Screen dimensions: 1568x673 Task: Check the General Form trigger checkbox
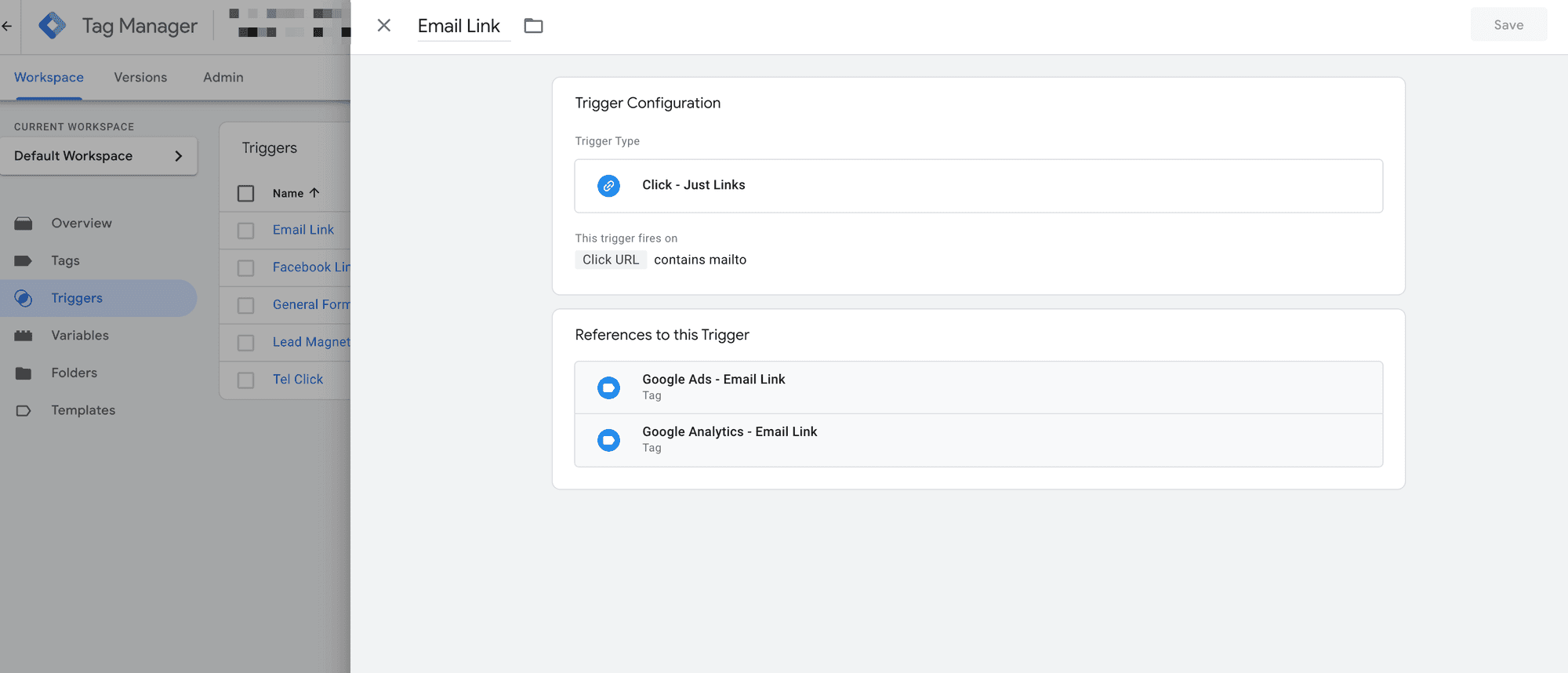pyautogui.click(x=246, y=305)
